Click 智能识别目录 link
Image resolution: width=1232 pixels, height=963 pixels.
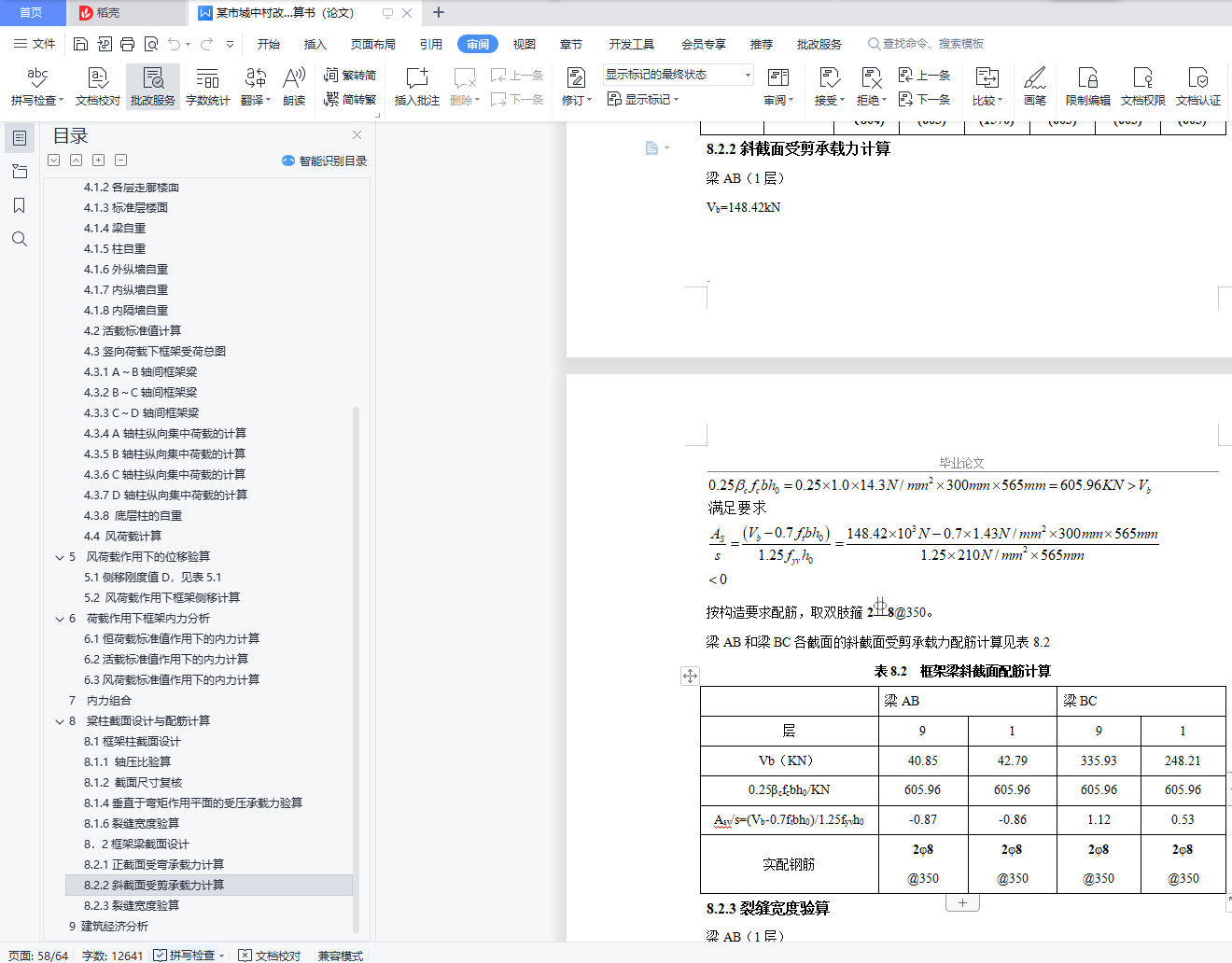coord(325,160)
